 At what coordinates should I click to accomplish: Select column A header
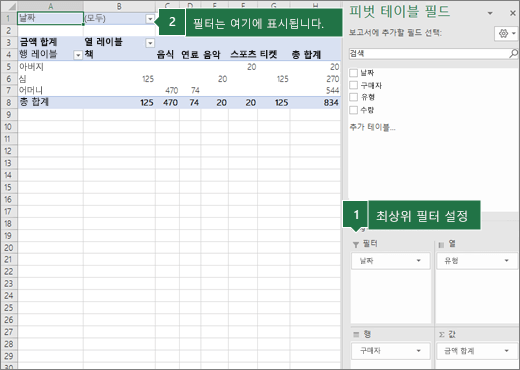point(50,6)
